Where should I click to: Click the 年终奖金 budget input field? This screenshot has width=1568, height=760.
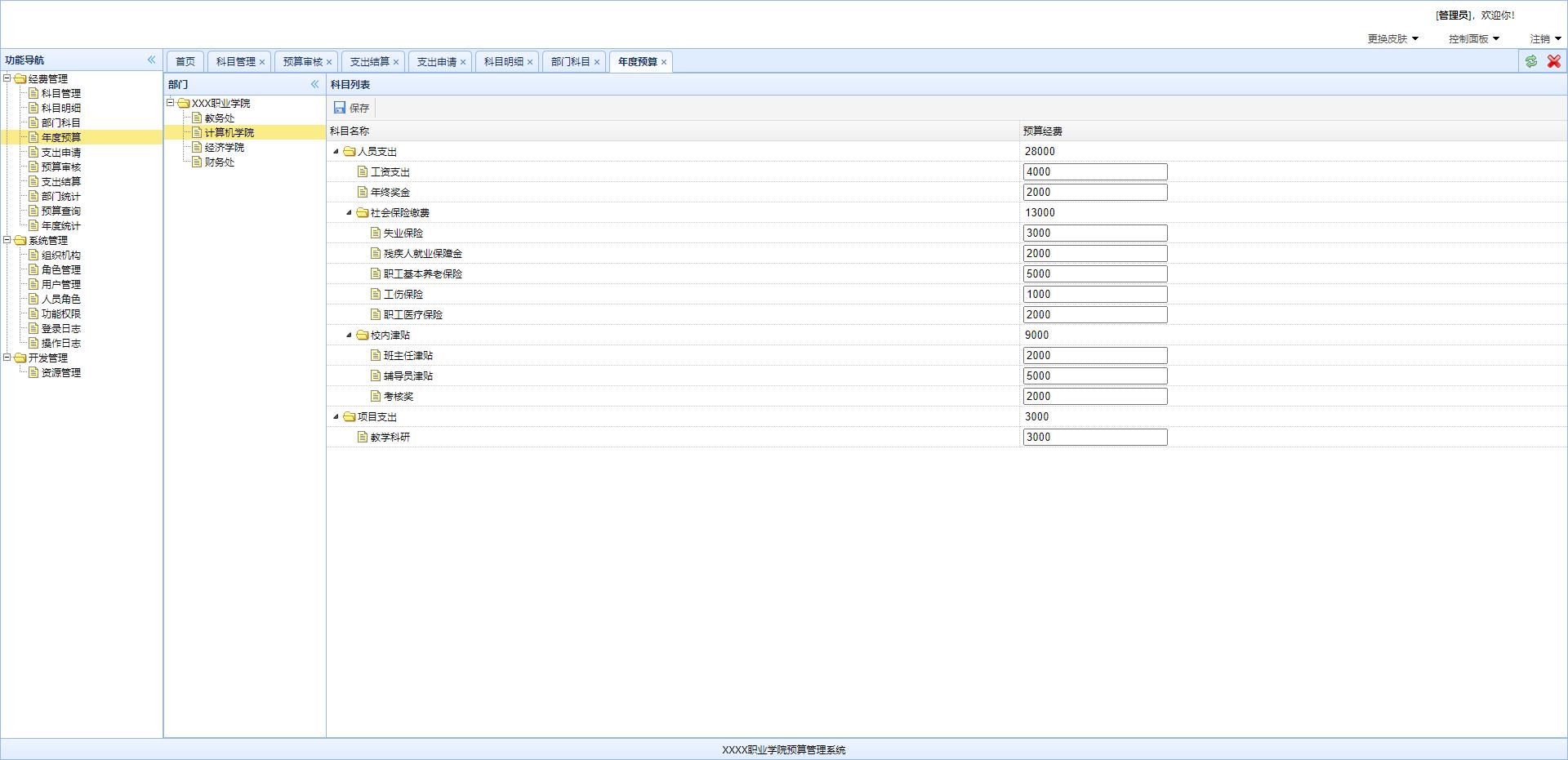pos(1095,192)
